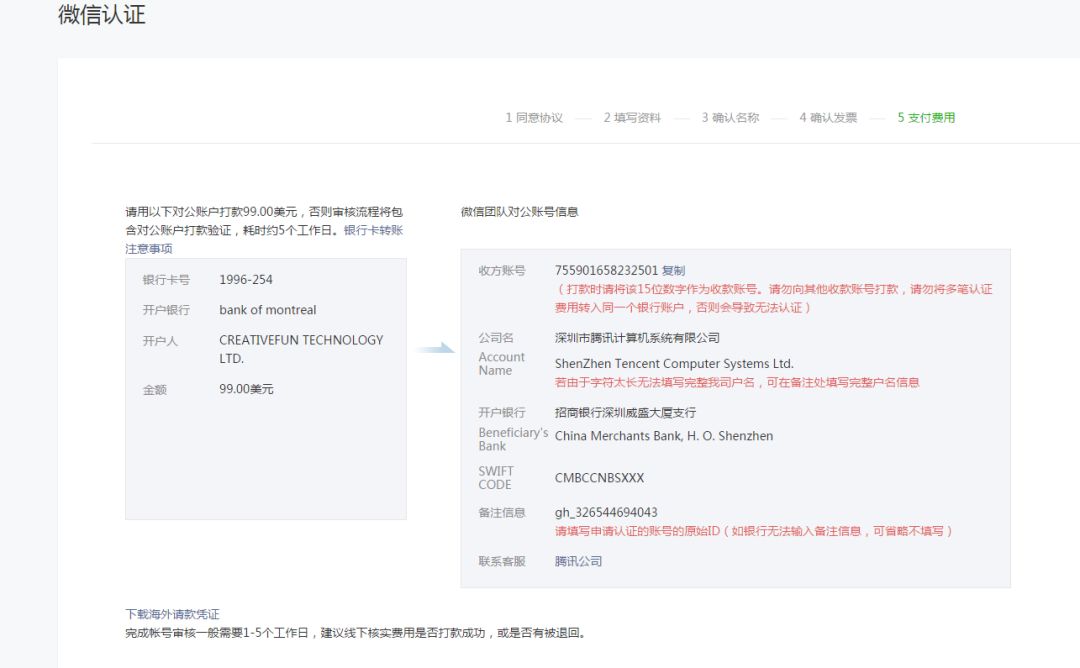Click the Account Name label
The height and width of the screenshot is (668, 1080).
pyautogui.click(x=501, y=364)
